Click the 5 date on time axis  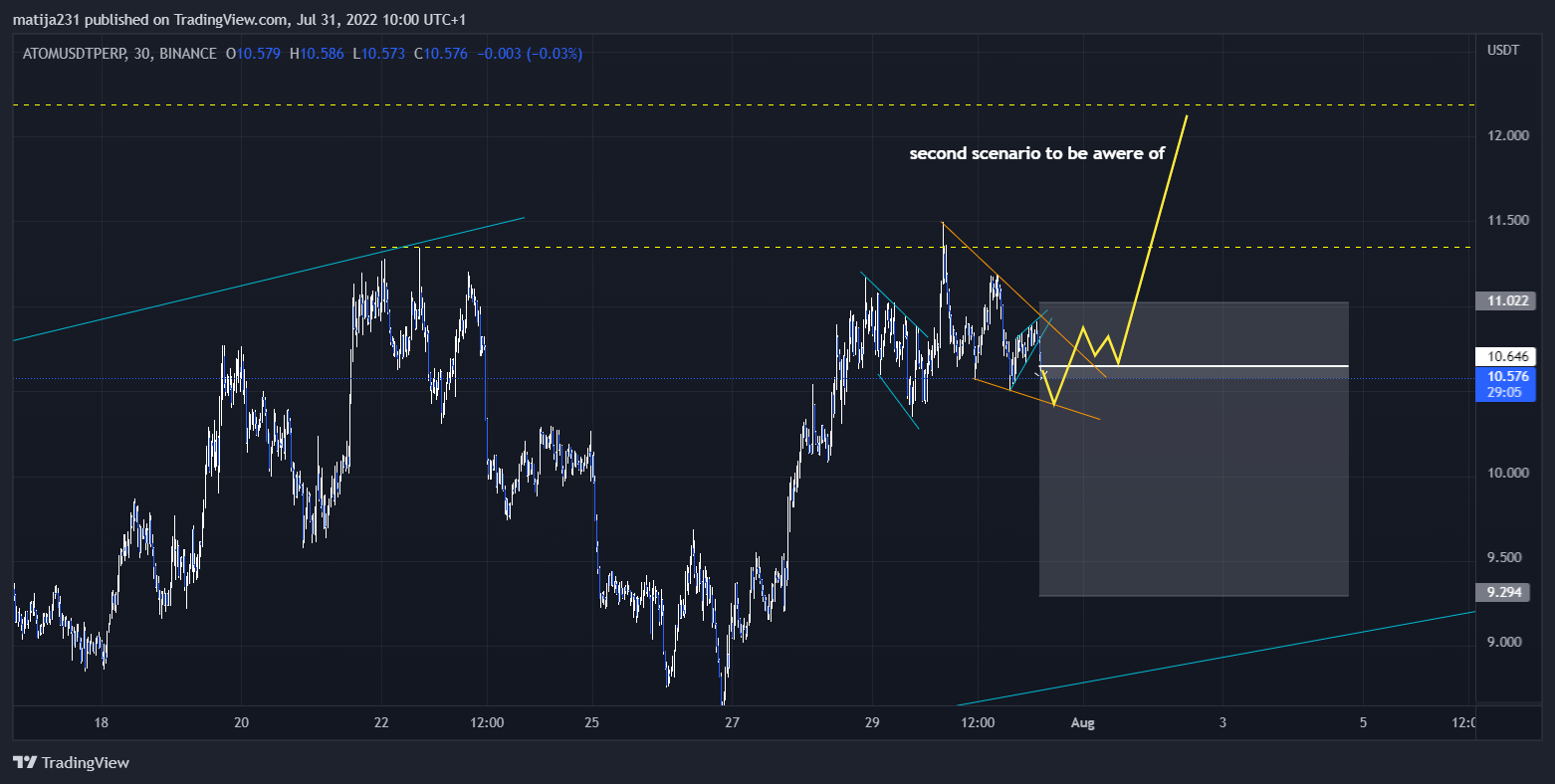pyautogui.click(x=1363, y=723)
